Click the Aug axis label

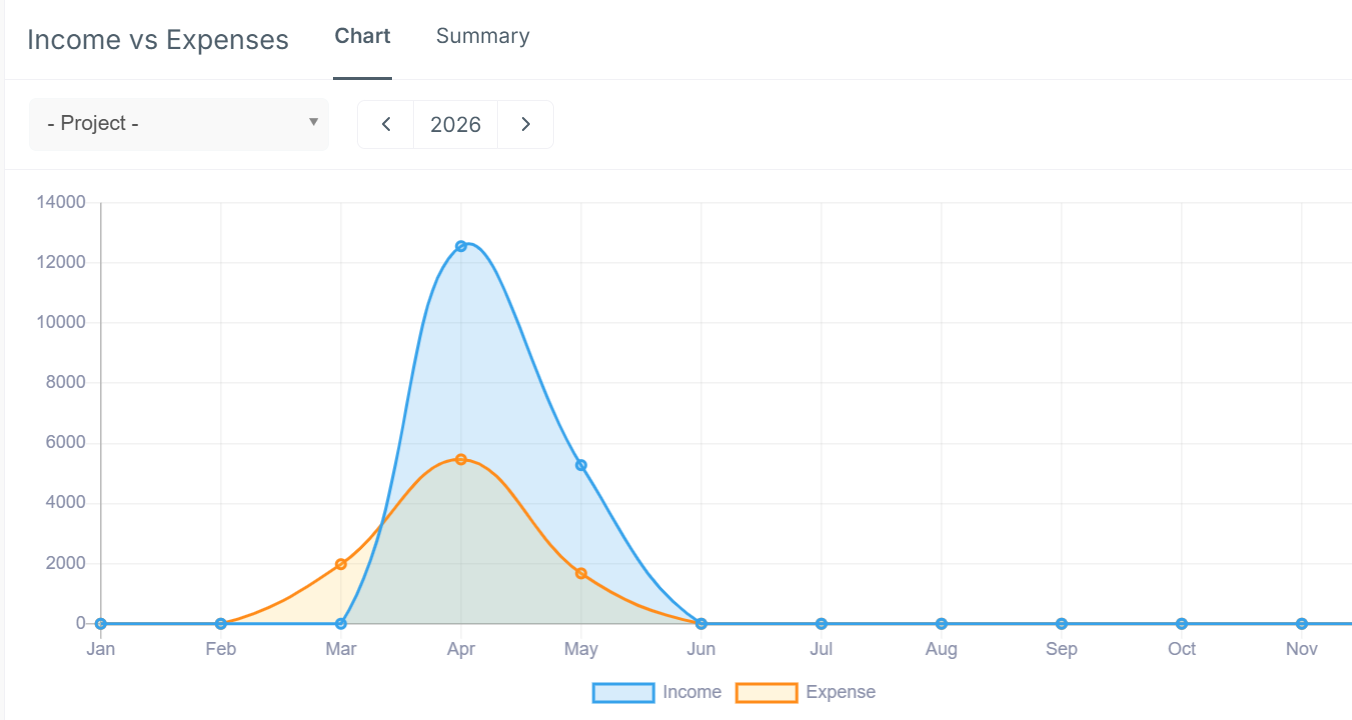tap(941, 650)
